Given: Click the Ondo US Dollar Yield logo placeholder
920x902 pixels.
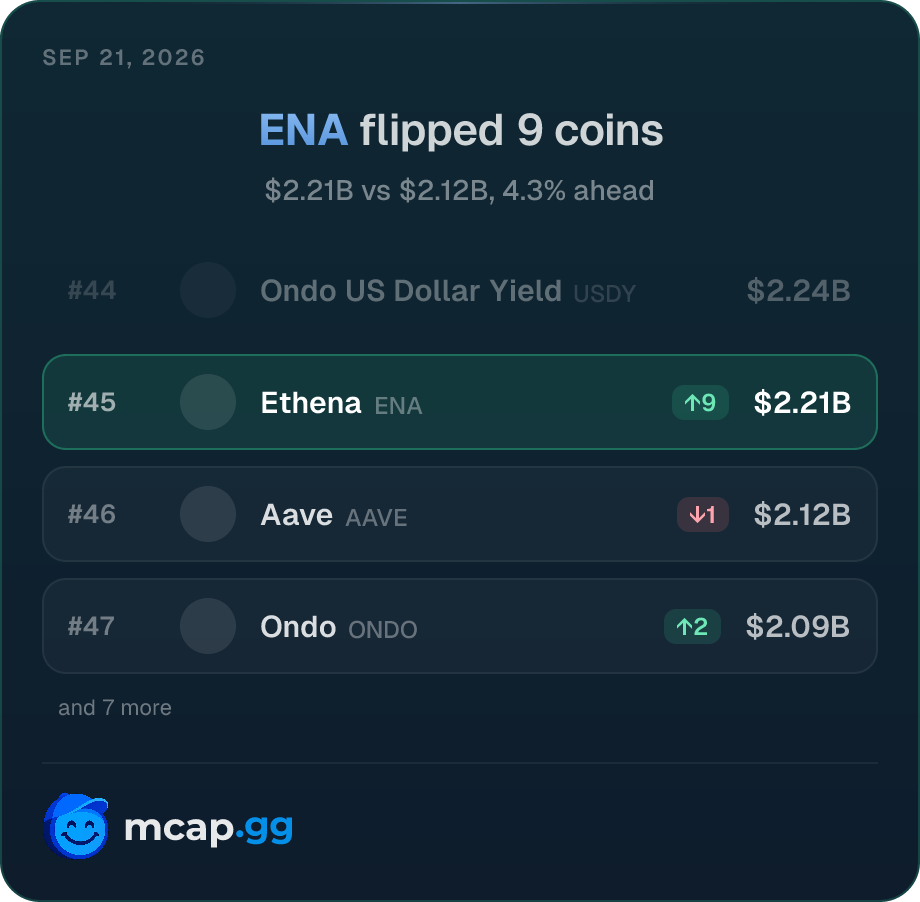Looking at the screenshot, I should click(208, 290).
